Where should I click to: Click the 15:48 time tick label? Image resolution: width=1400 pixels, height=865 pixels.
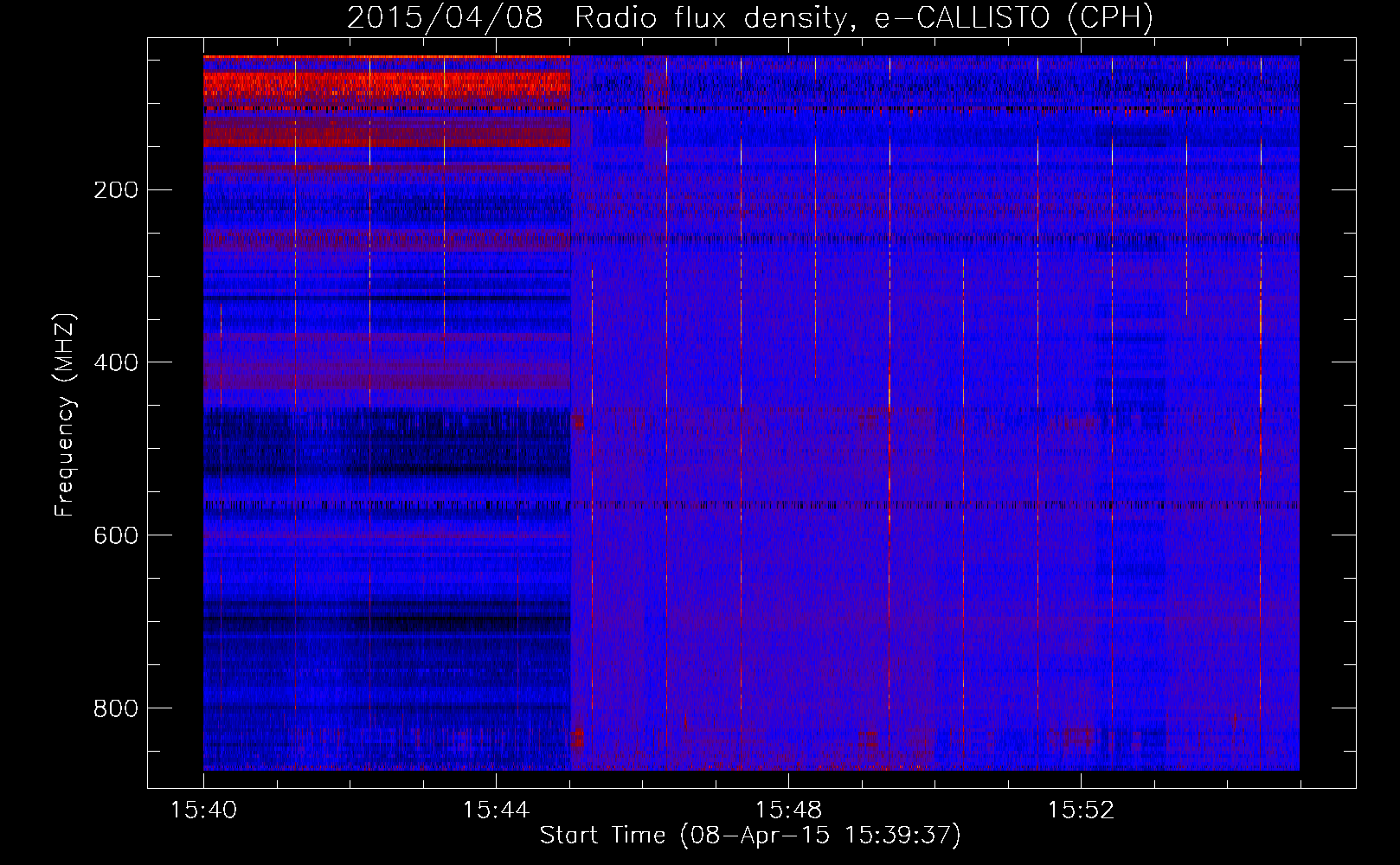pos(788,811)
